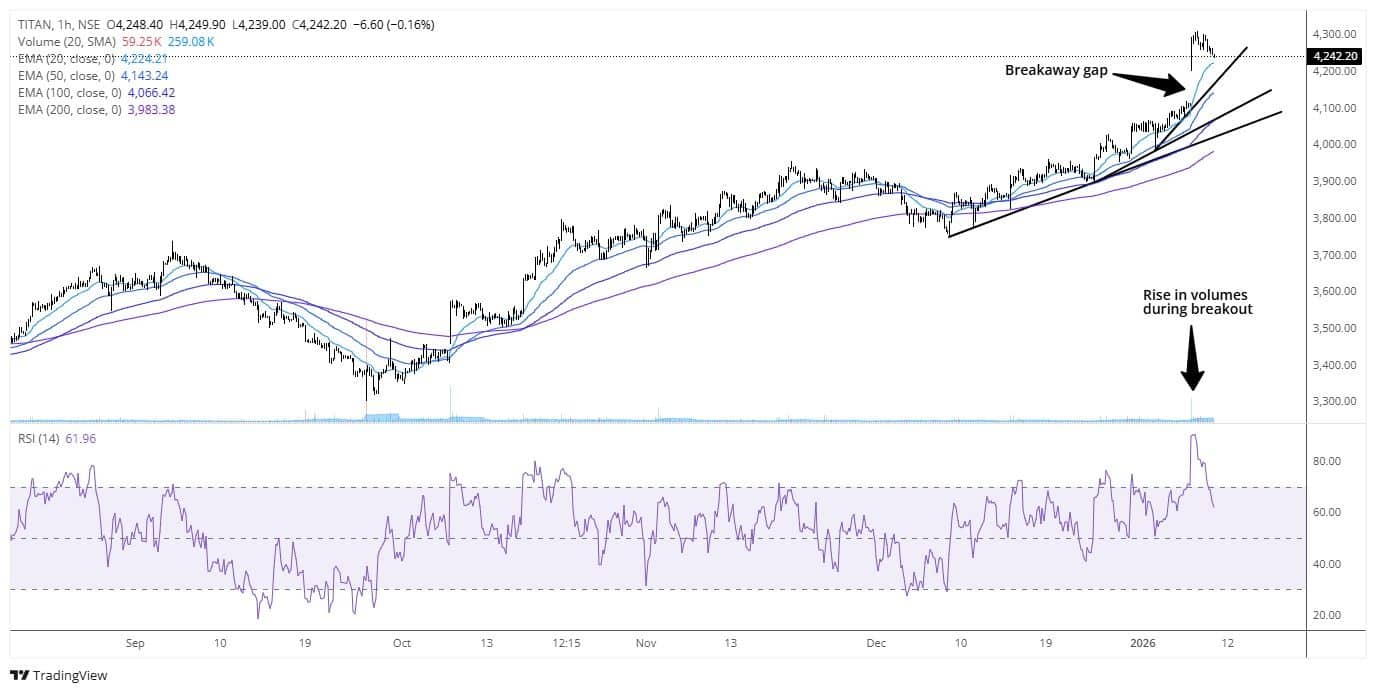Click the Oct label on time axis
1376x693 pixels.
click(401, 643)
